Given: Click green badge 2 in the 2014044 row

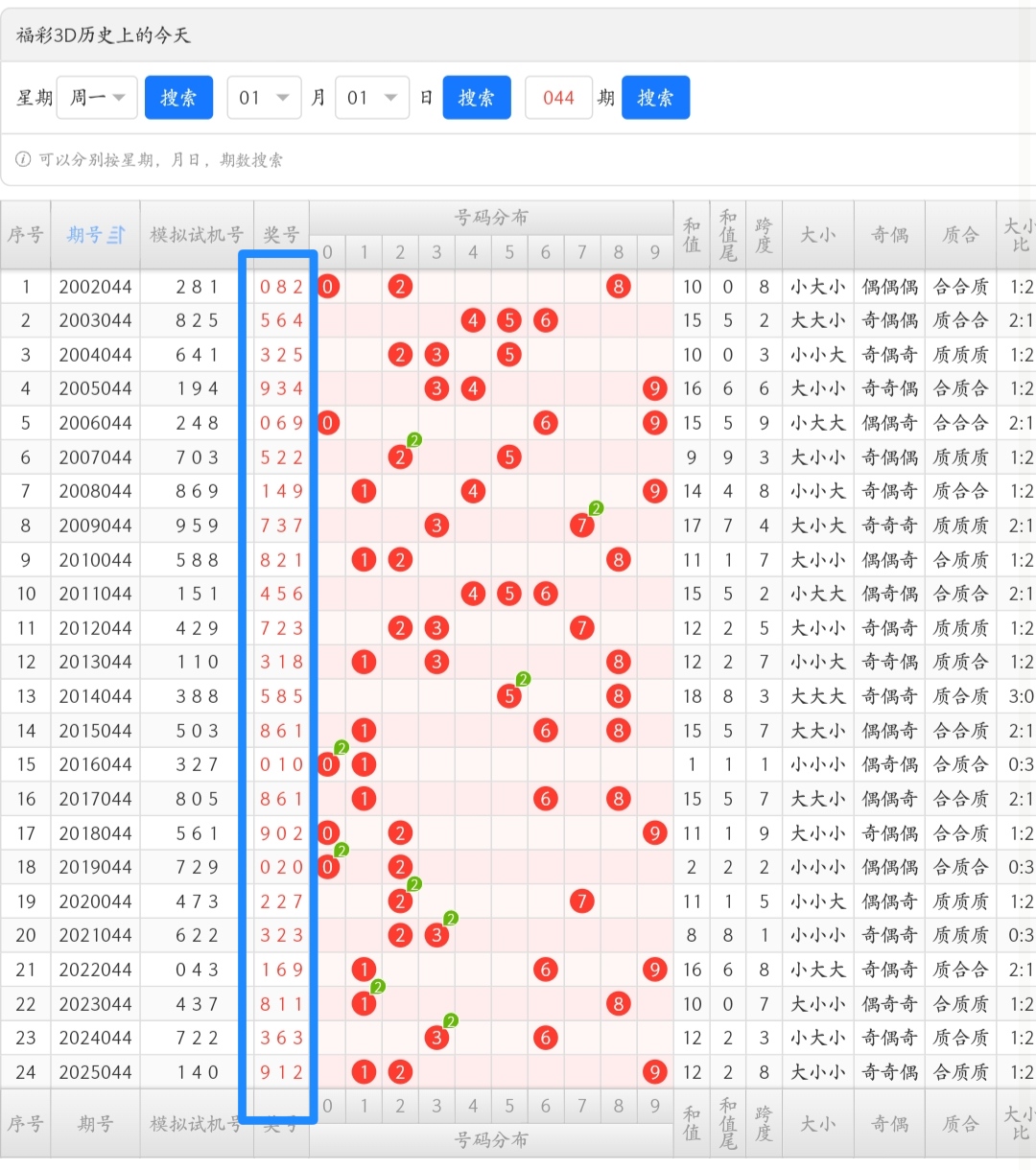Looking at the screenshot, I should pyautogui.click(x=523, y=679).
